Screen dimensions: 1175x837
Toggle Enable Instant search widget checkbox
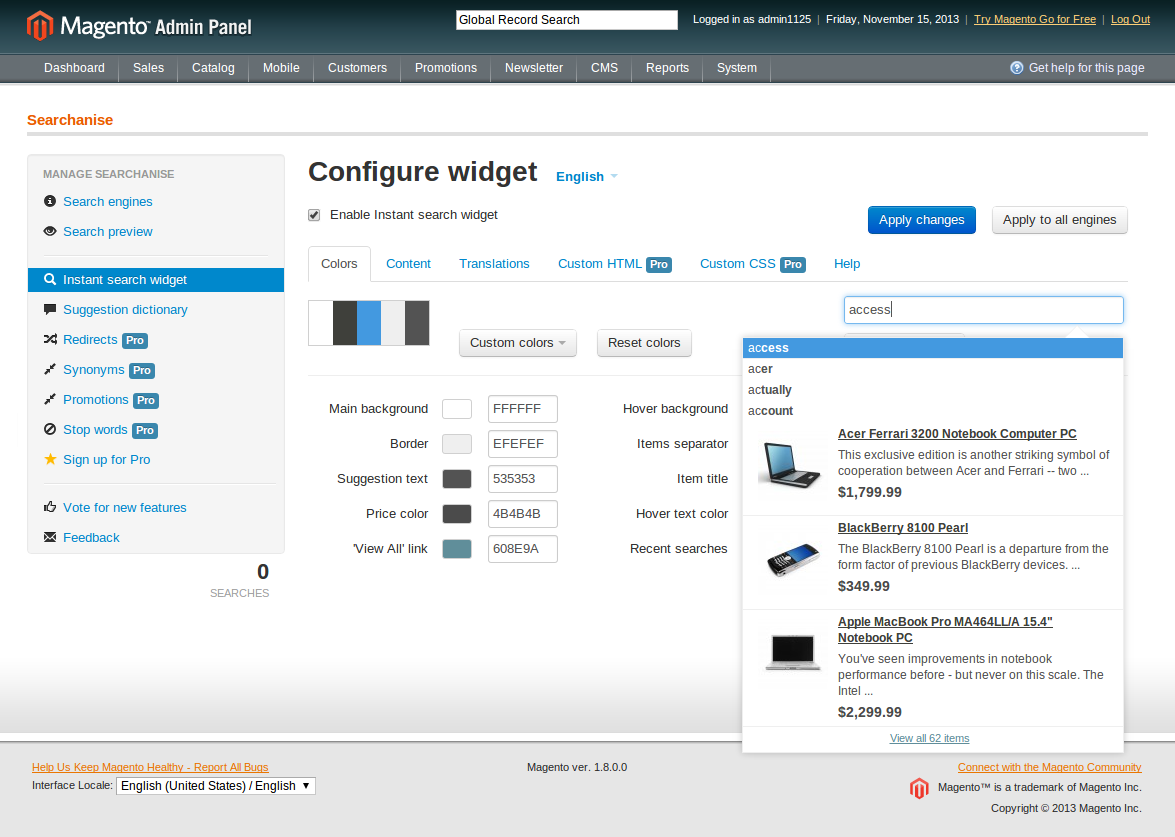314,215
